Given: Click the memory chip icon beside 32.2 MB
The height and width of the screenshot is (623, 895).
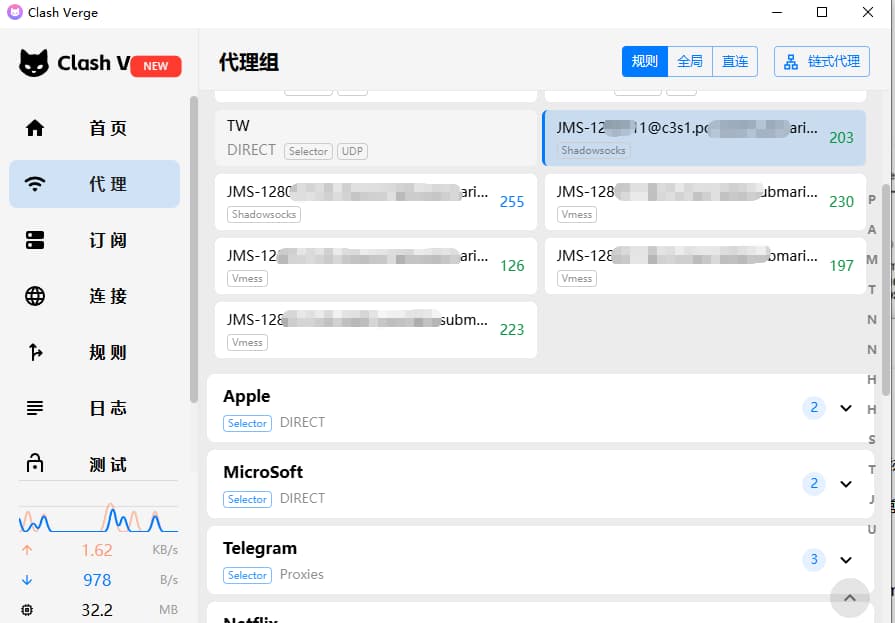Looking at the screenshot, I should [27, 610].
